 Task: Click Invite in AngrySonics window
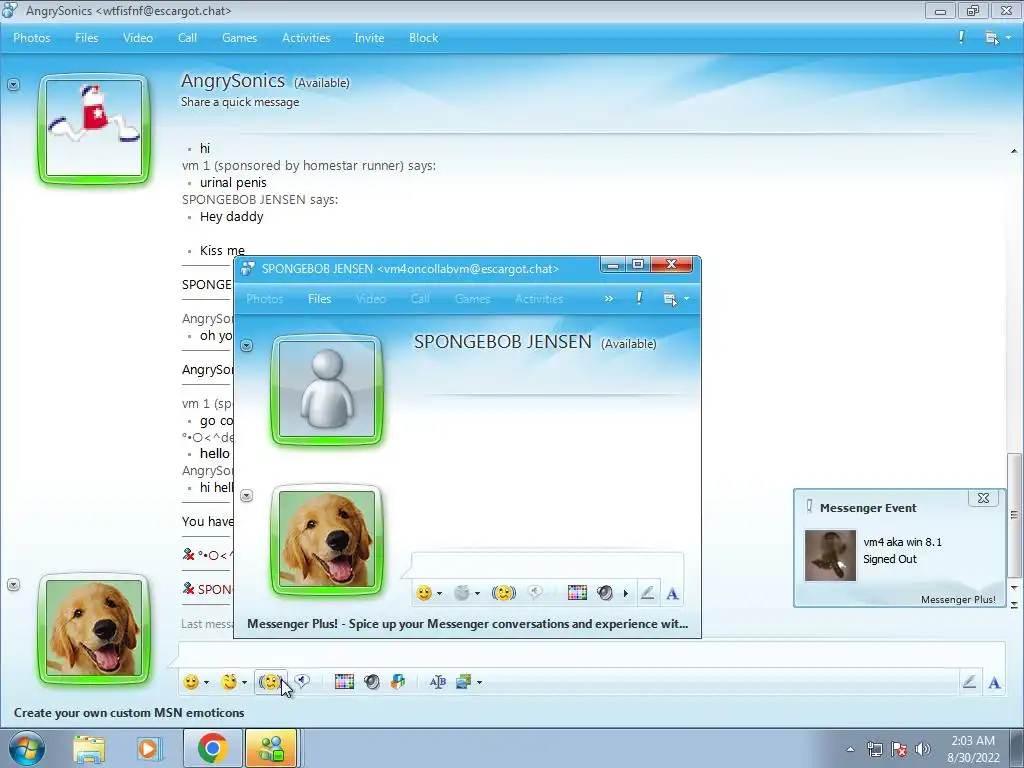[369, 38]
